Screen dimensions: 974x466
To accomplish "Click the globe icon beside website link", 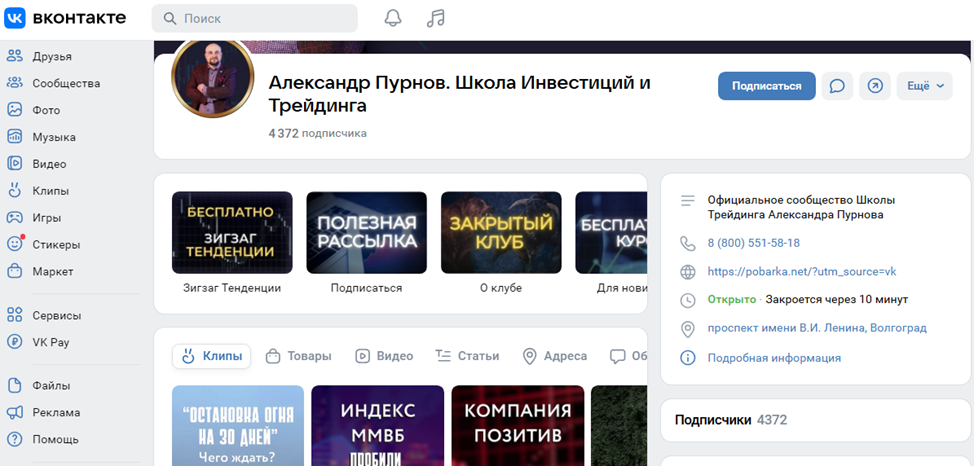I will (687, 272).
